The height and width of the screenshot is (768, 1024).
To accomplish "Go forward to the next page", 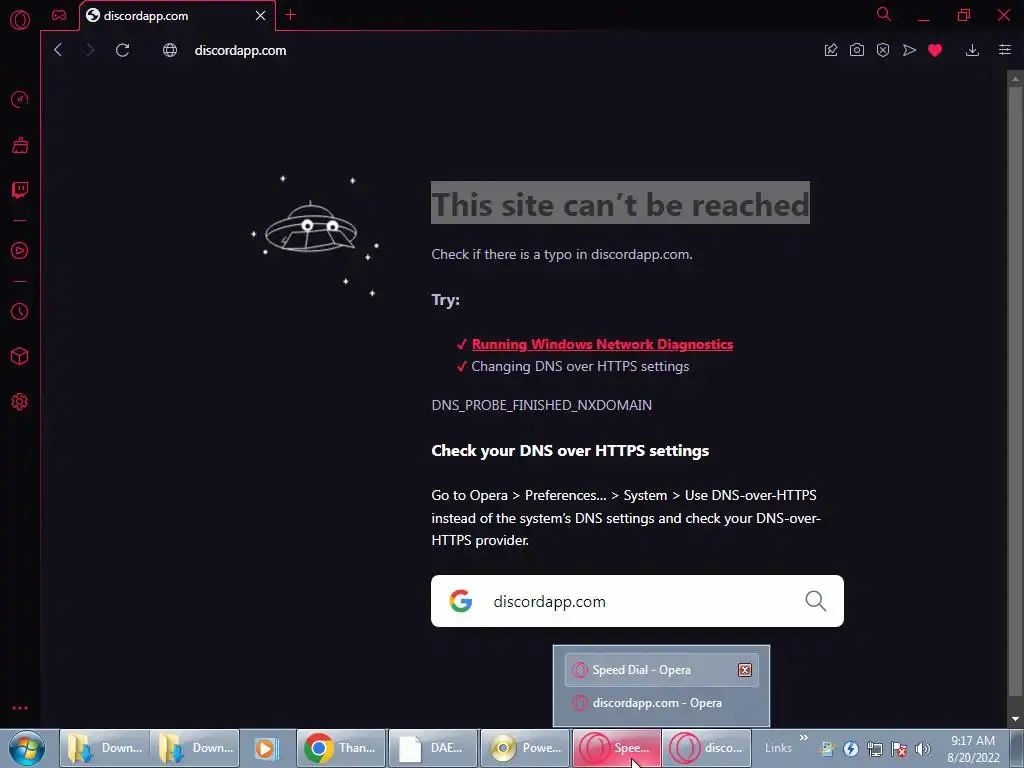I will click(x=90, y=50).
